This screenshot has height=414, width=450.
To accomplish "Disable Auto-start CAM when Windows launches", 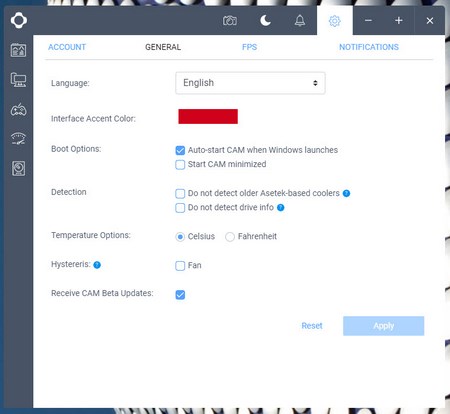I will point(180,150).
